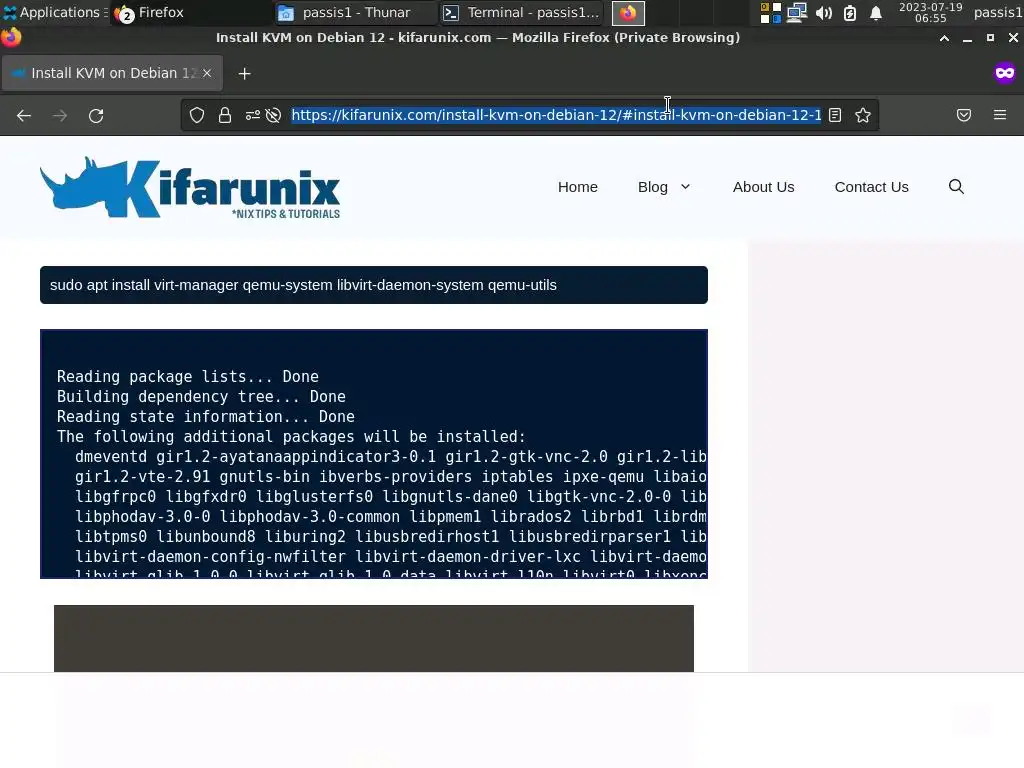Click the battery power tray icon

click(x=850, y=12)
